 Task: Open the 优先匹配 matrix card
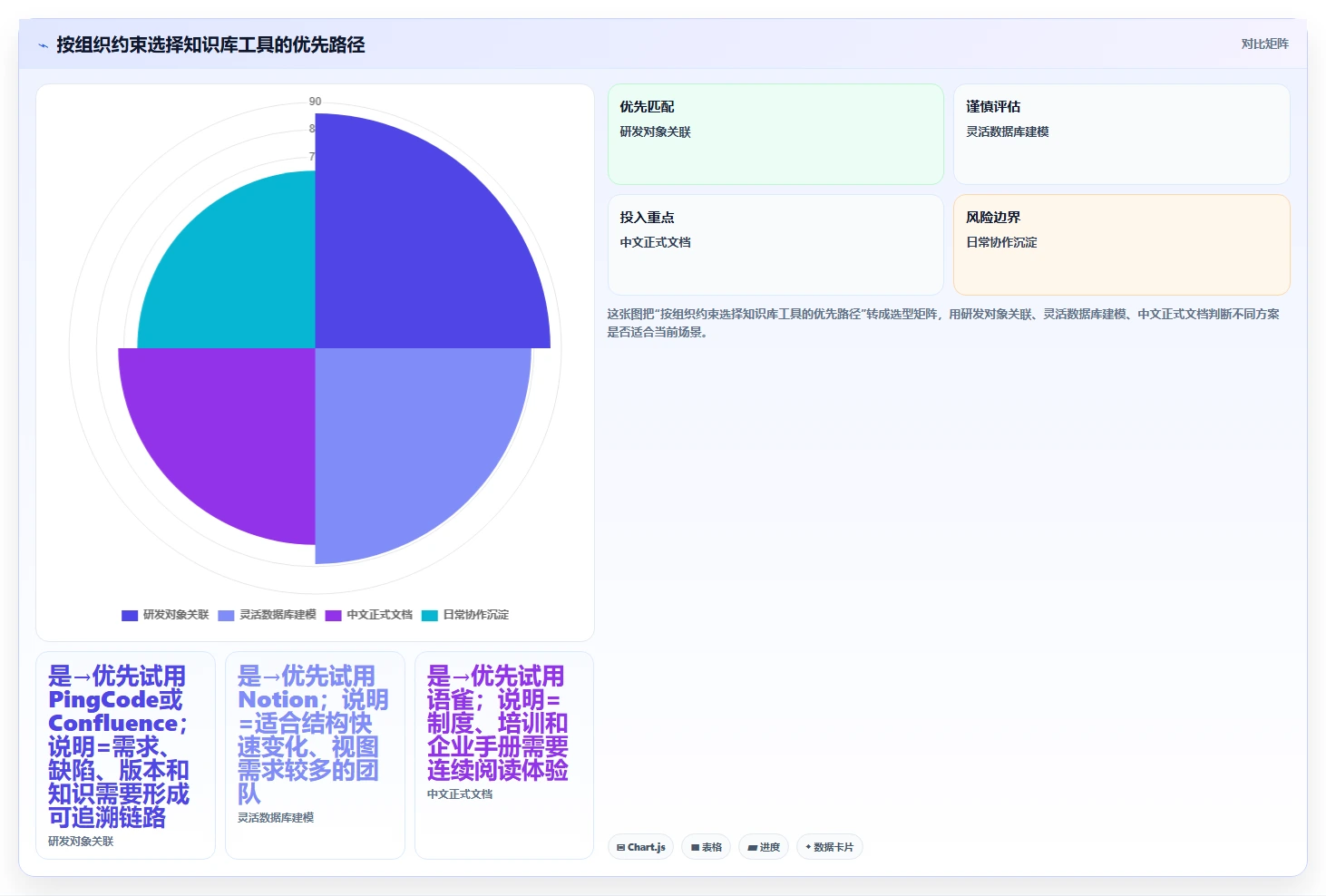coord(775,134)
